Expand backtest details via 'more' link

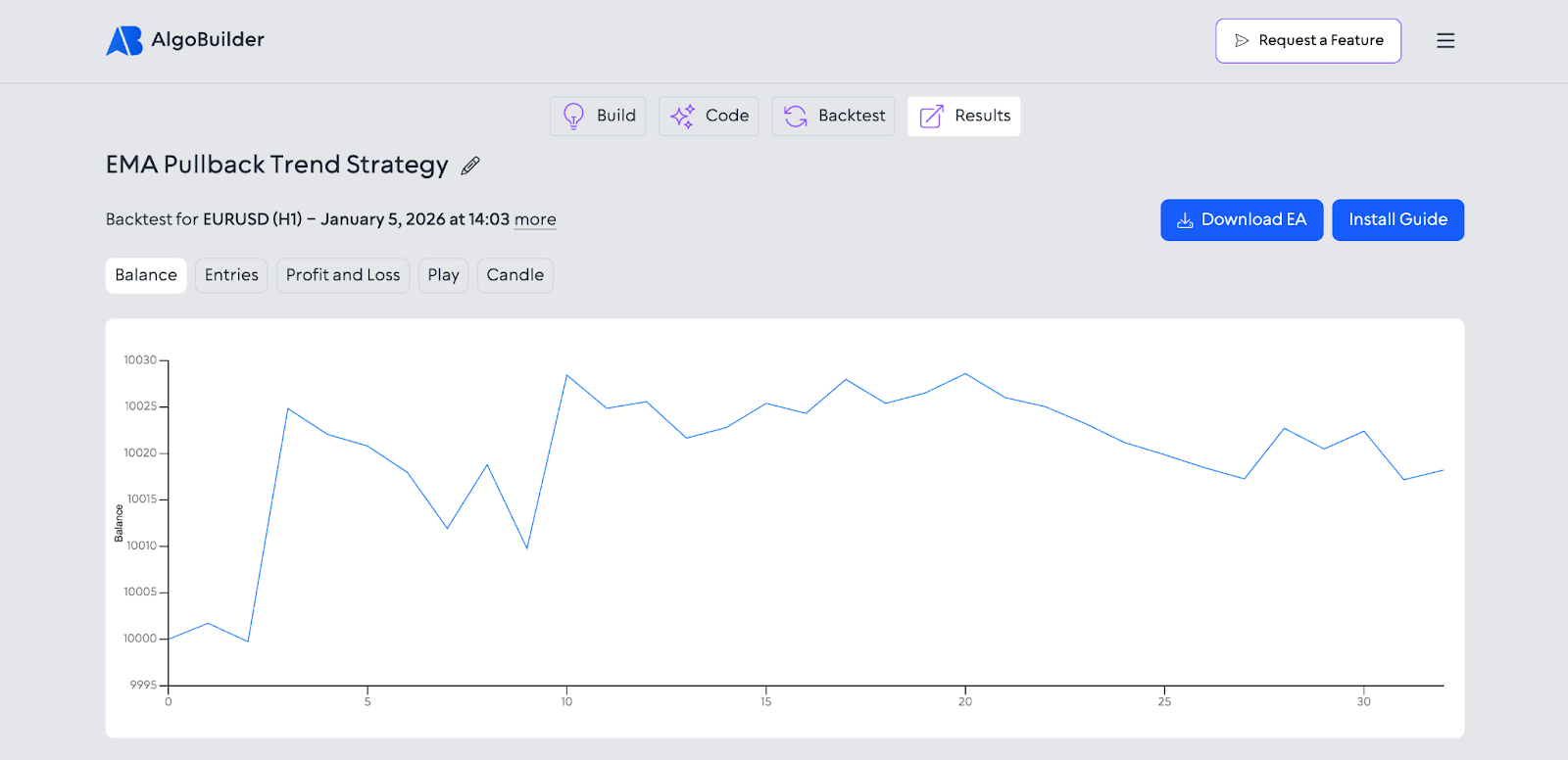535,219
